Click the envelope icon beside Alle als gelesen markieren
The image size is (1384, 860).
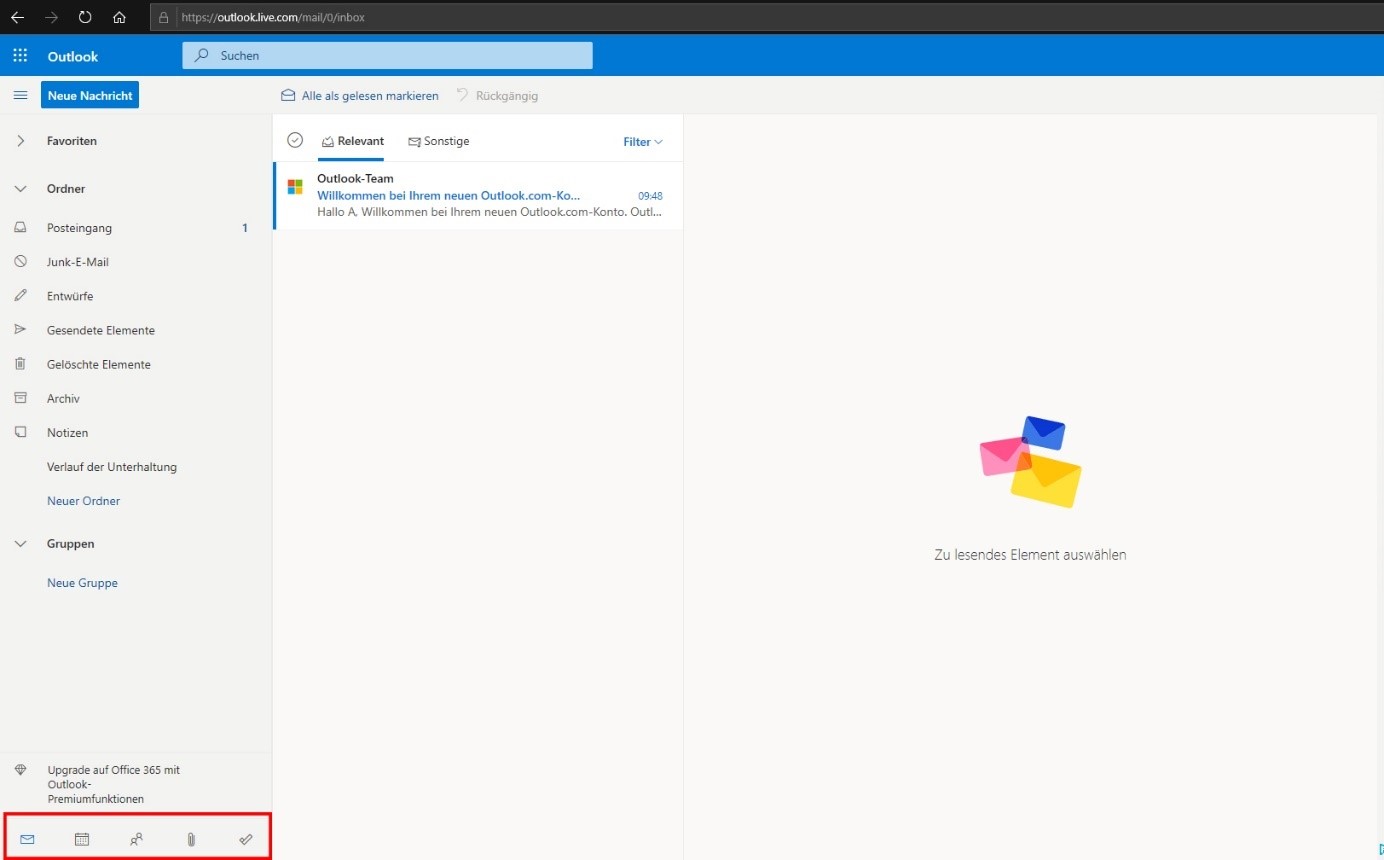click(288, 95)
